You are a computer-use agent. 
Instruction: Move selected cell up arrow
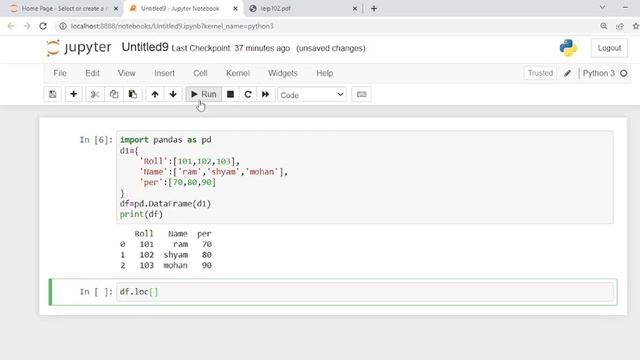coord(155,94)
